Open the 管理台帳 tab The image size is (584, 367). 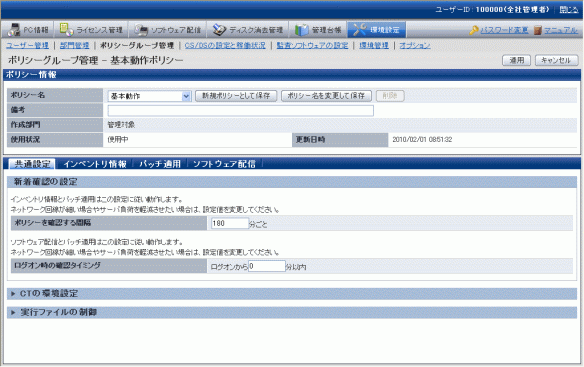point(318,29)
